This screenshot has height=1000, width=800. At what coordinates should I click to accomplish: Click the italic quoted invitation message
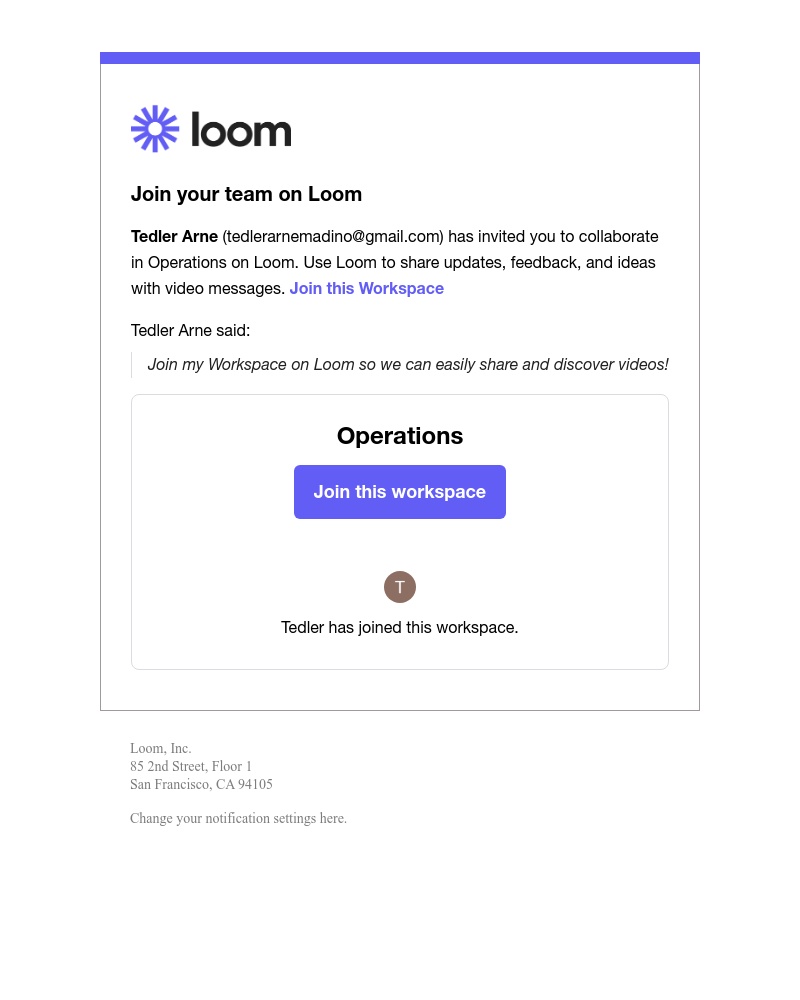(408, 365)
